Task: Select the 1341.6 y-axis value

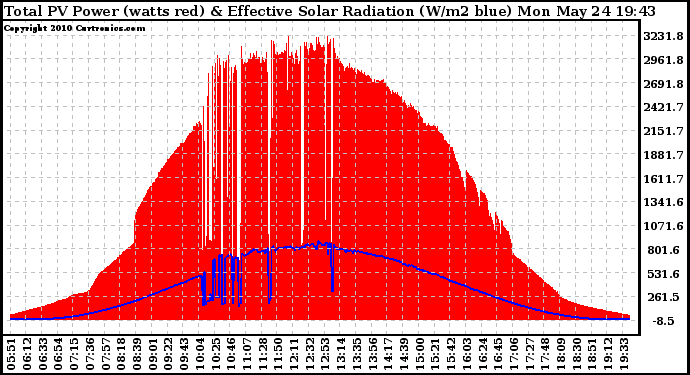Action: click(x=663, y=202)
